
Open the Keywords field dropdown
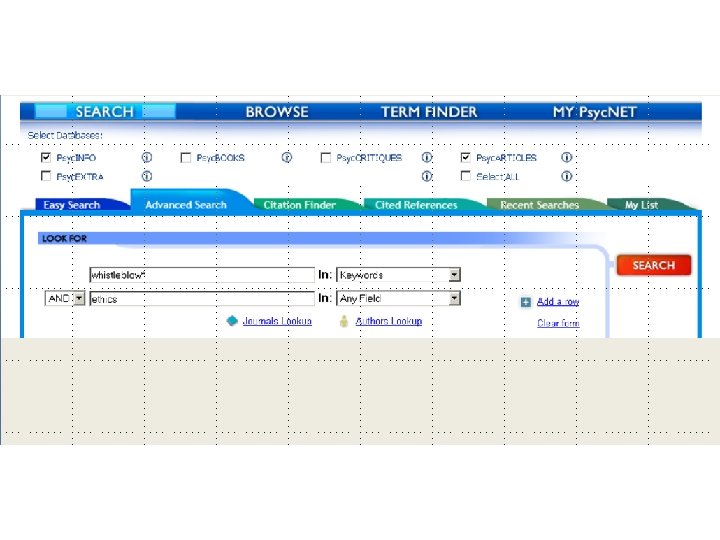click(x=399, y=275)
